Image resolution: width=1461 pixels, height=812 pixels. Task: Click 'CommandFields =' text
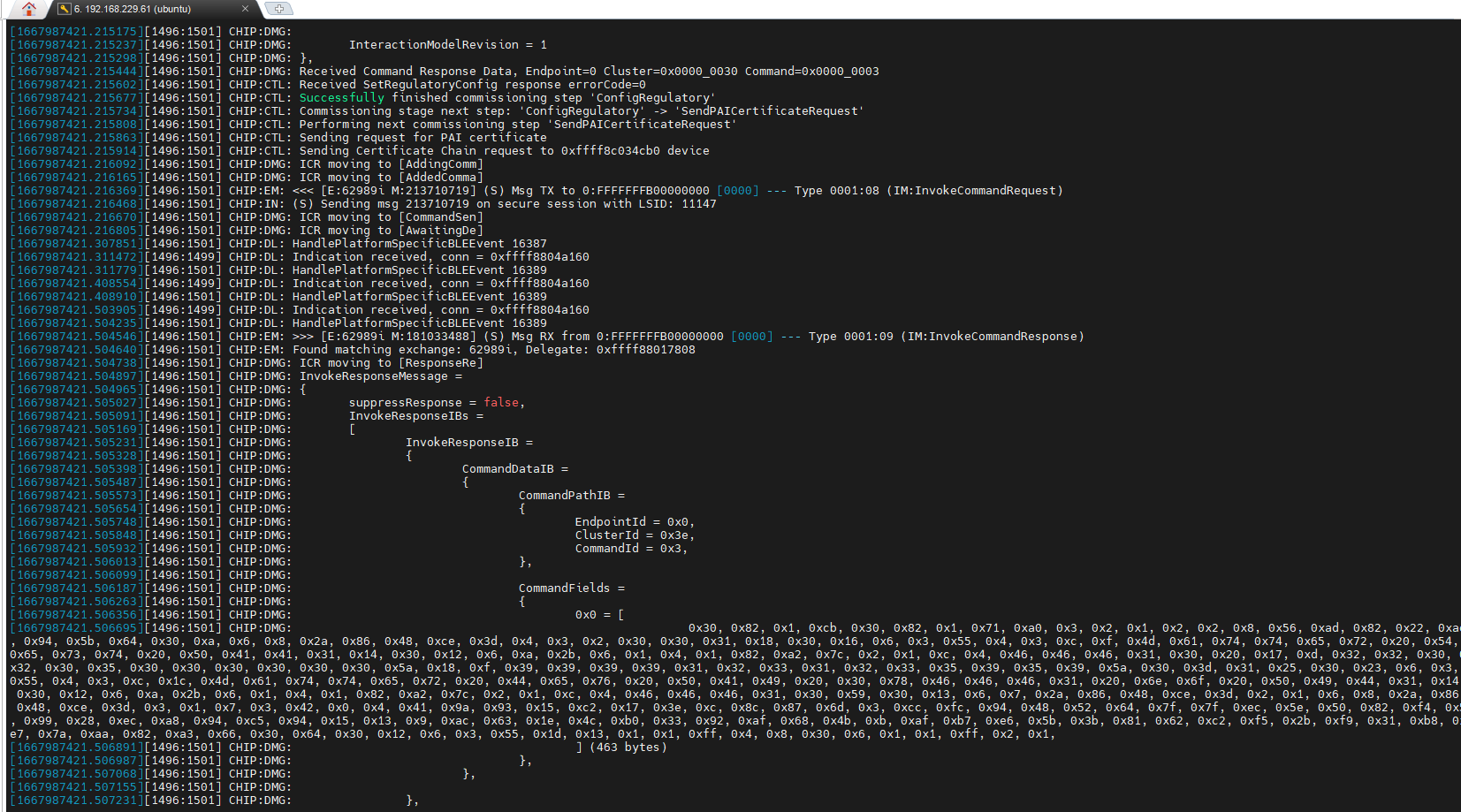point(572,588)
